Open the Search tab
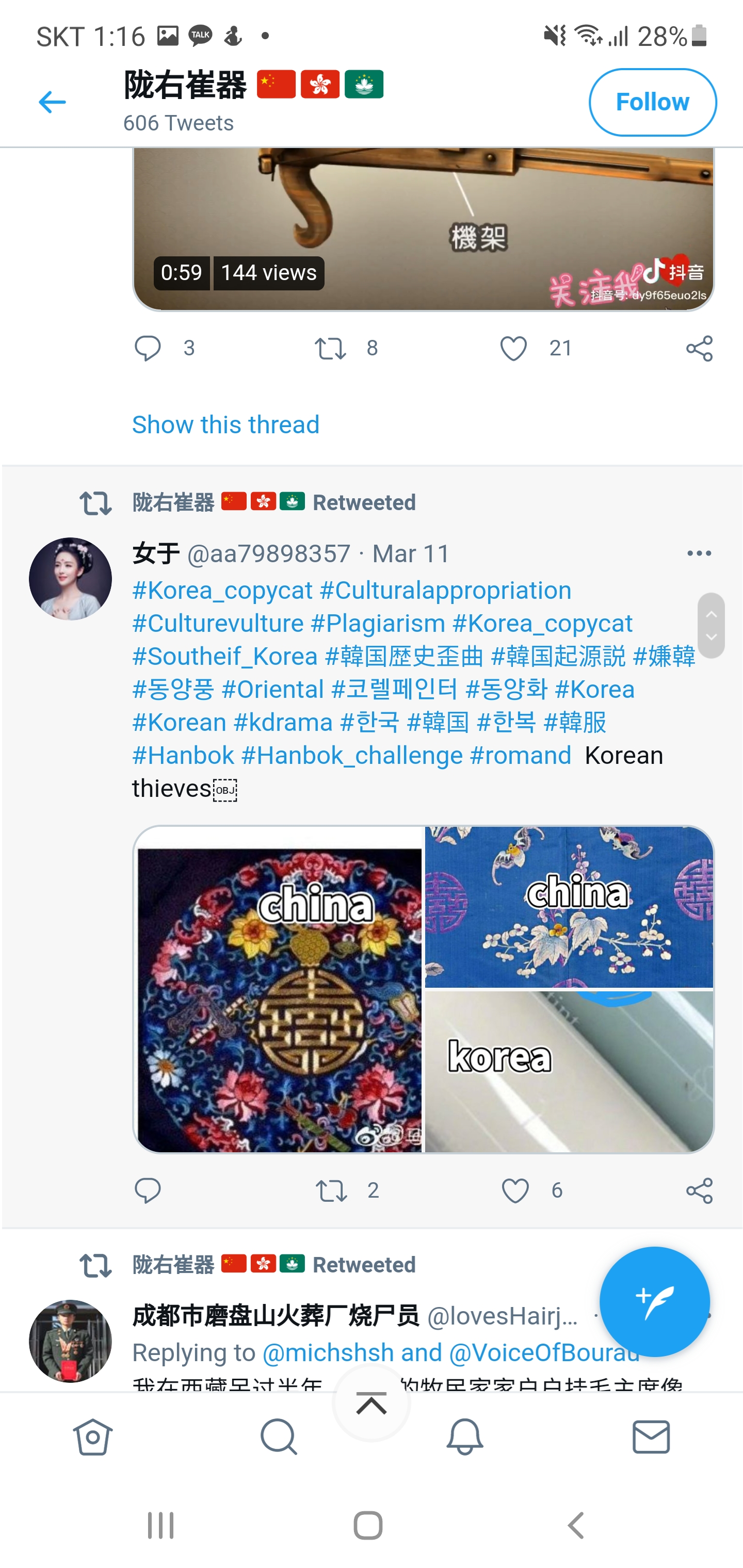The image size is (743, 1568). 279,1436
